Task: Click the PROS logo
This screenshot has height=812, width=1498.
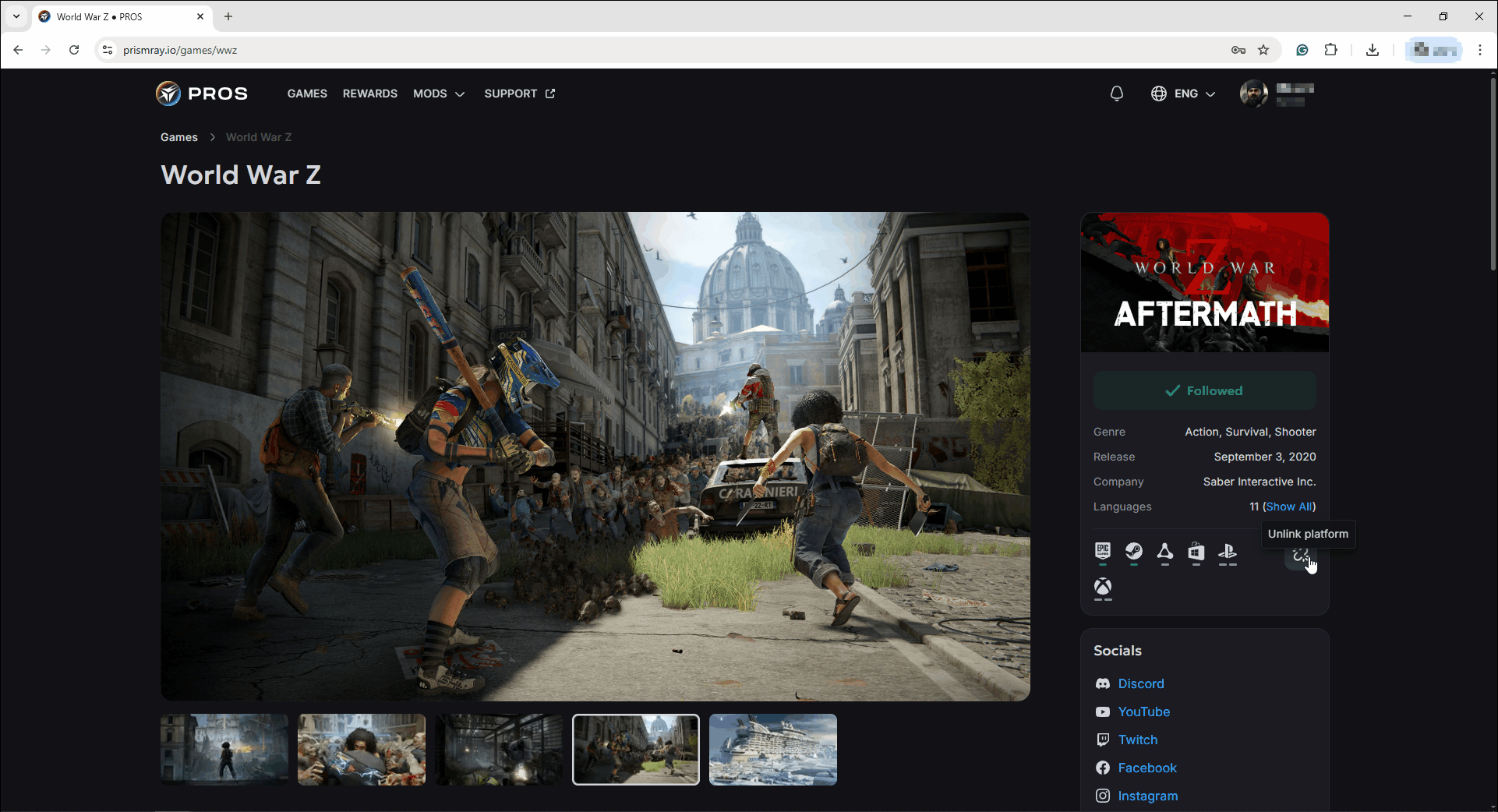Action: 202,94
